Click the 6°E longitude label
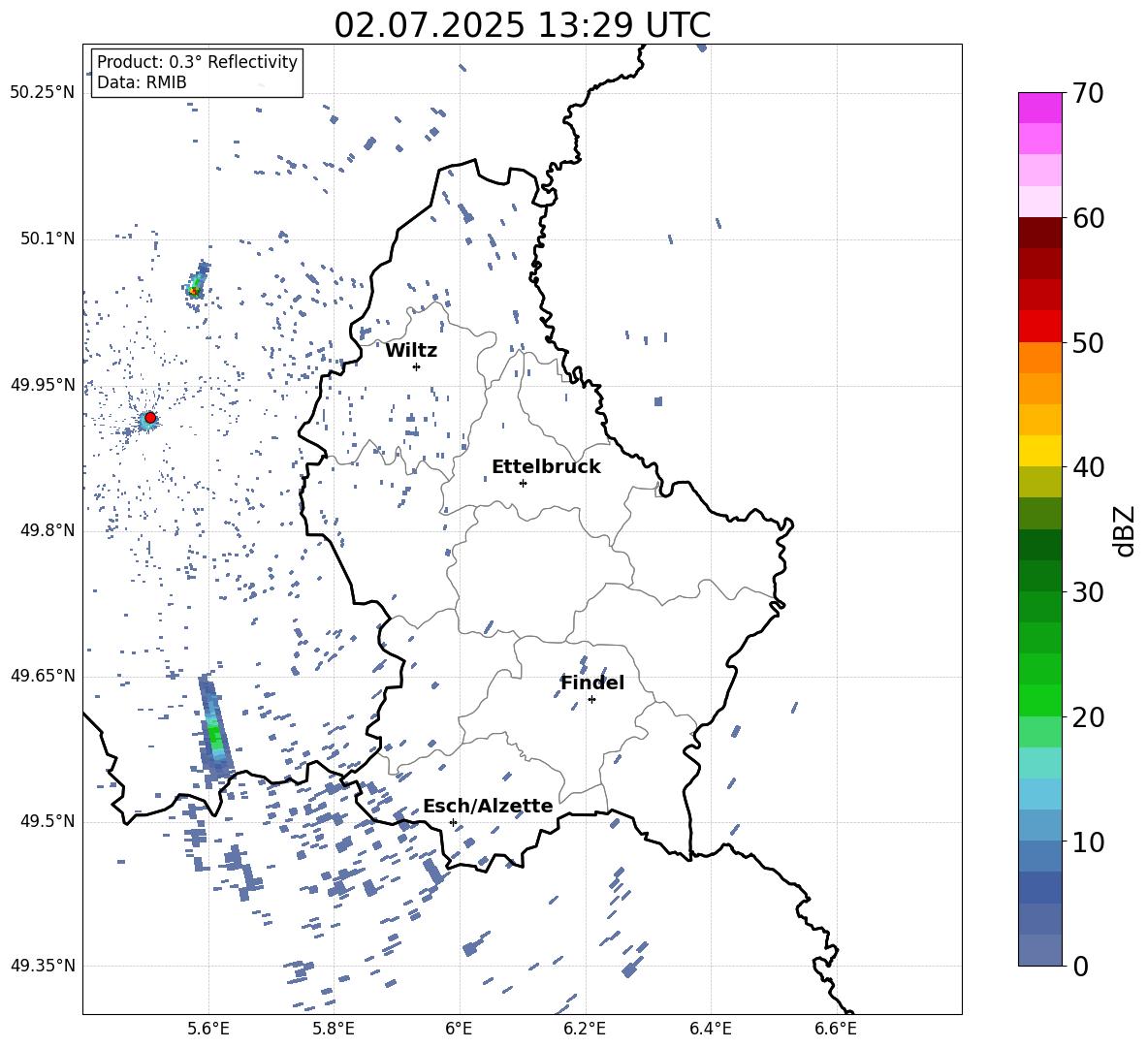 click(x=459, y=1029)
